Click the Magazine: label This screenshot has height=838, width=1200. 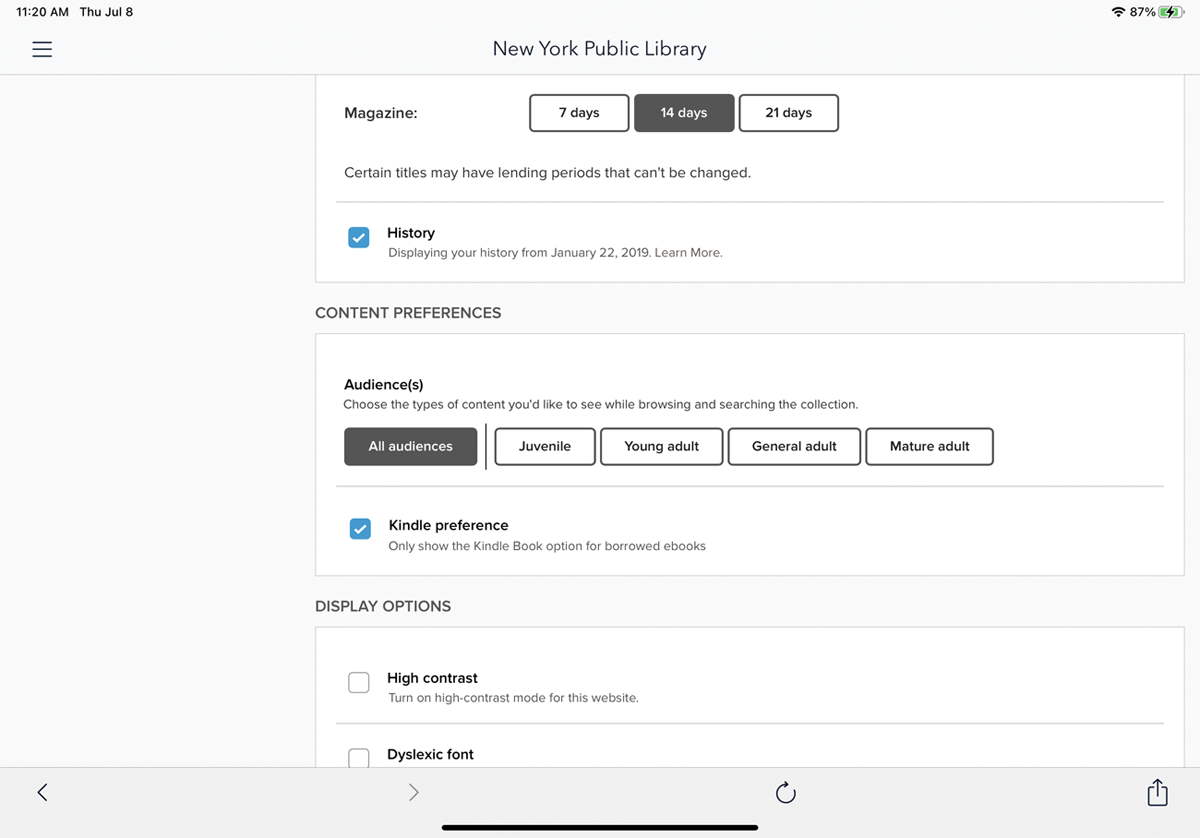pyautogui.click(x=381, y=113)
